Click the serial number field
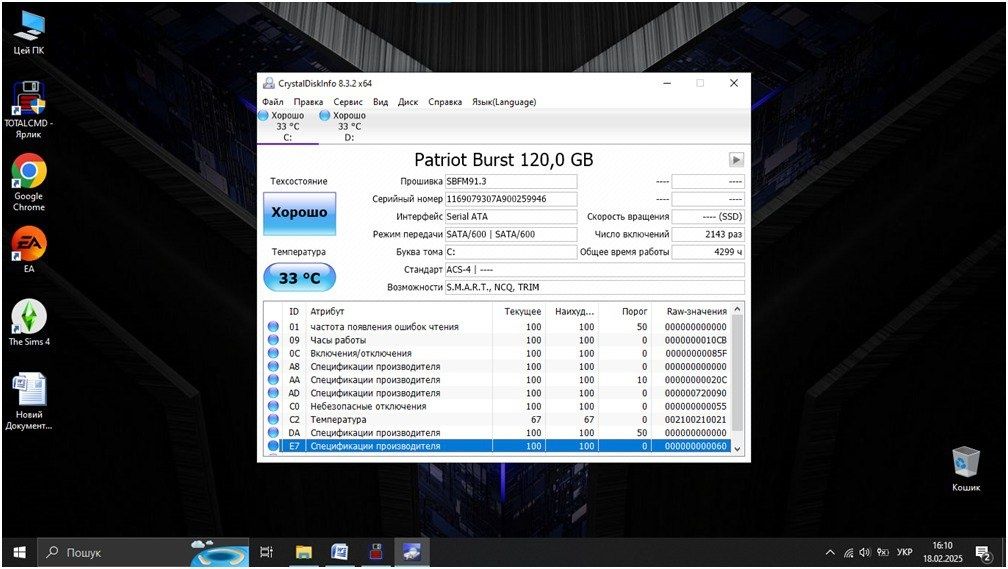Image resolution: width=1008 pixels, height=569 pixels. click(x=510, y=199)
